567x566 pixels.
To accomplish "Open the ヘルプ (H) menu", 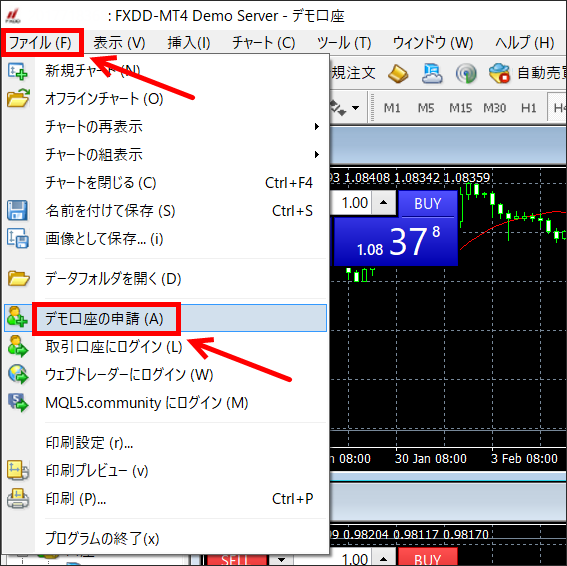I will coord(524,43).
